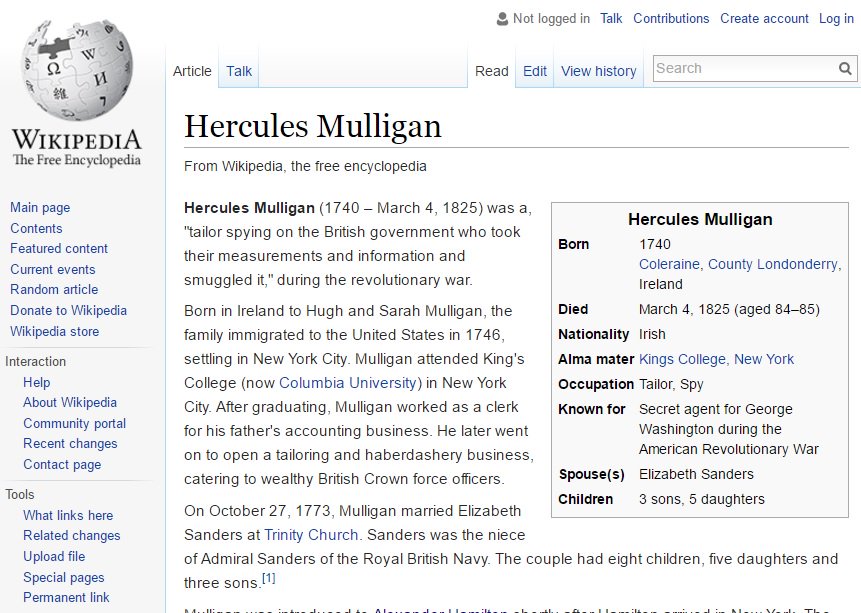Click the user icon beside Not logged in
The height and width of the screenshot is (613, 861).
coord(502,19)
